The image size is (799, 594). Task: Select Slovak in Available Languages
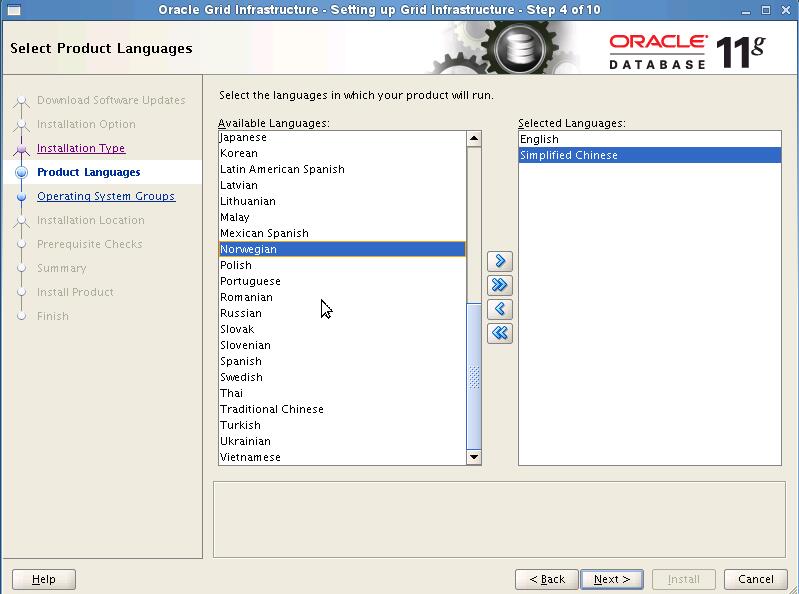[x=342, y=330]
